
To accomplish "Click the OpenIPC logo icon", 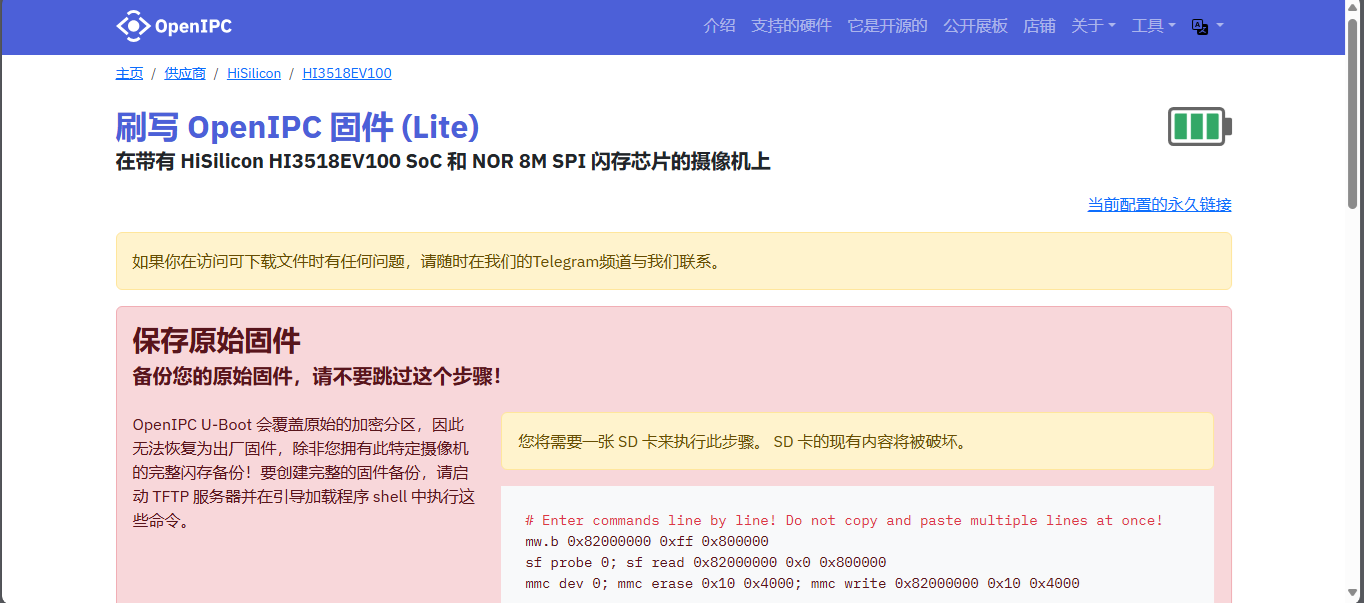I will point(132,26).
